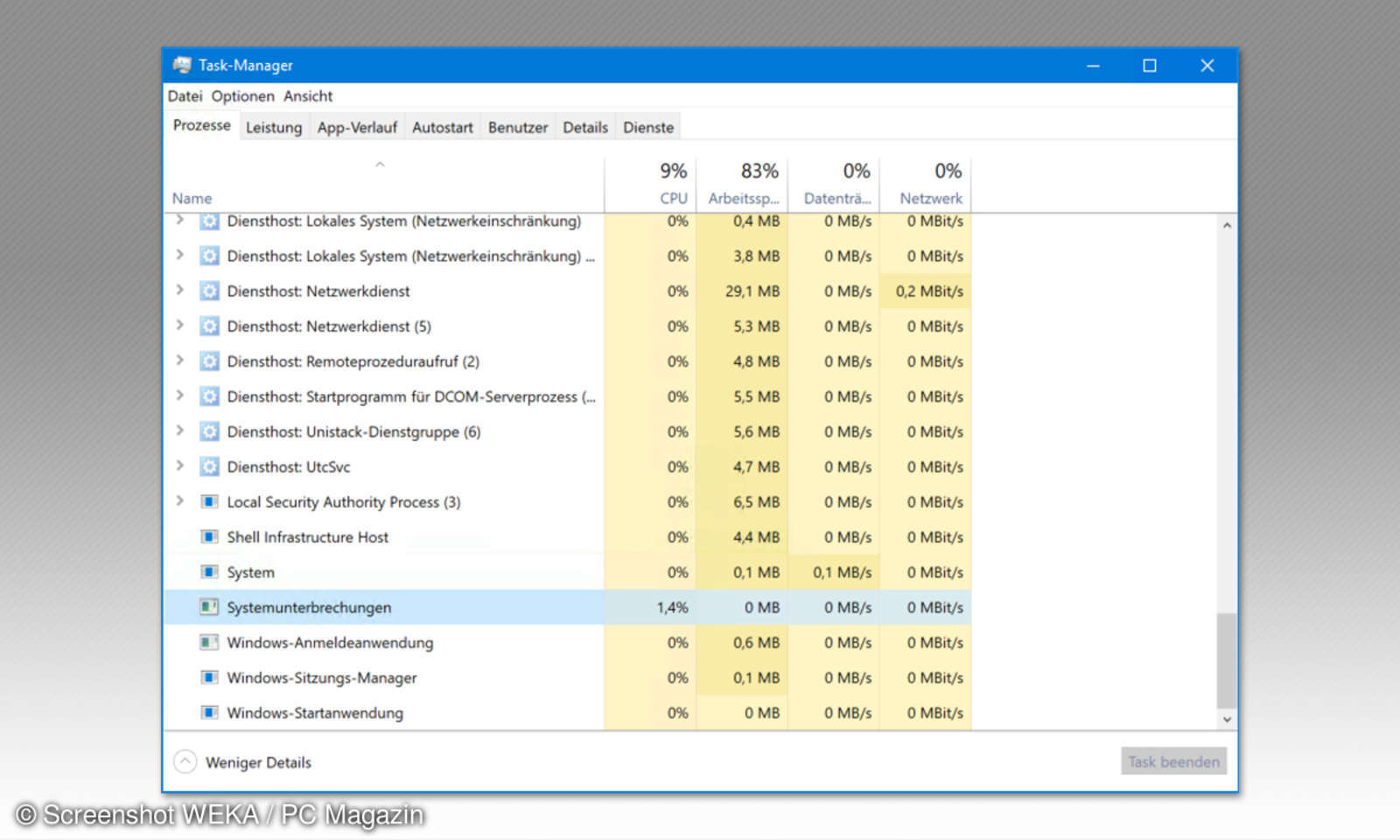Click the System process icon
The width and height of the screenshot is (1400, 840).
tap(209, 572)
